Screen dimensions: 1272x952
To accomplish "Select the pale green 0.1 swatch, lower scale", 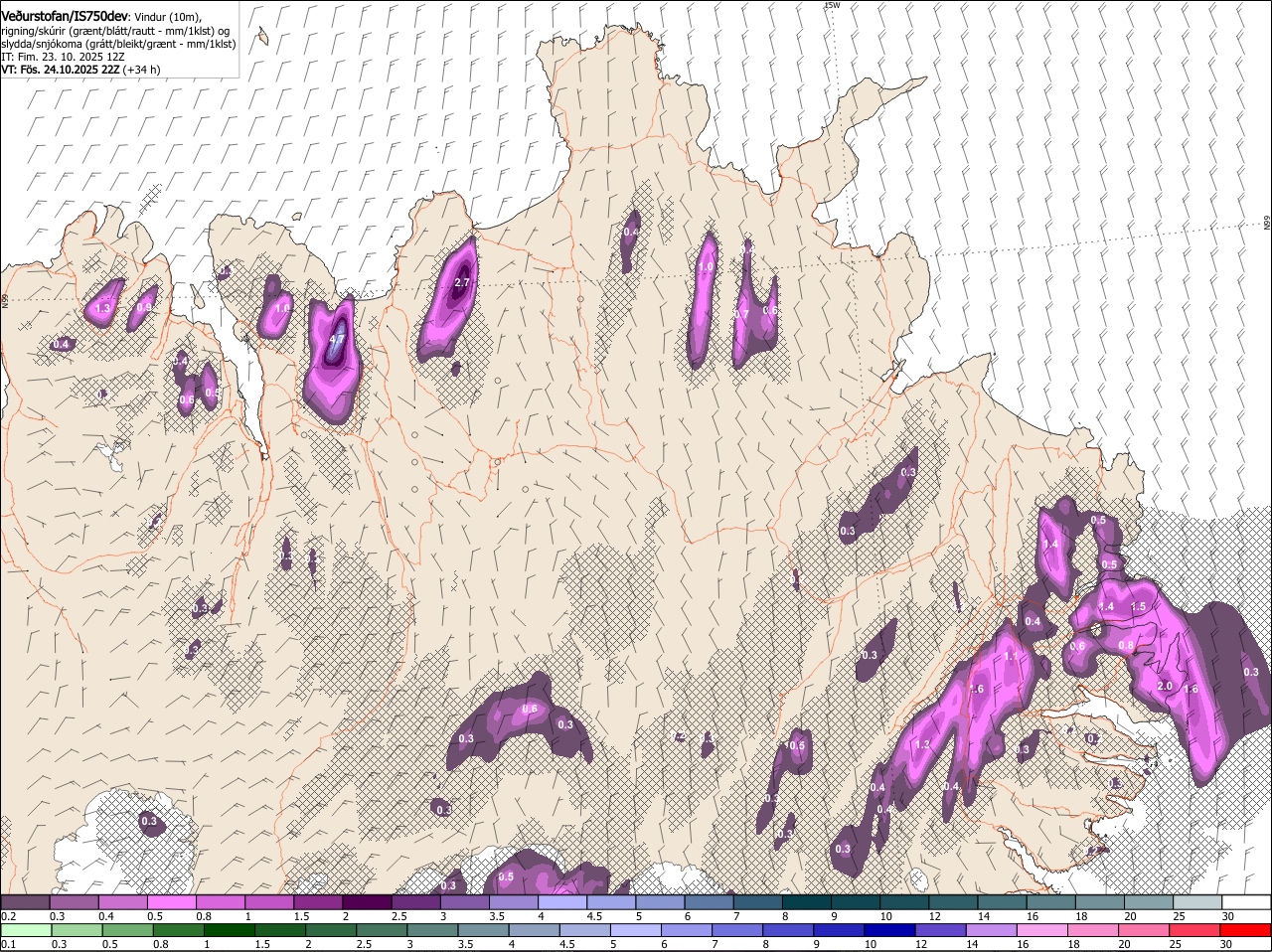I will (26, 930).
